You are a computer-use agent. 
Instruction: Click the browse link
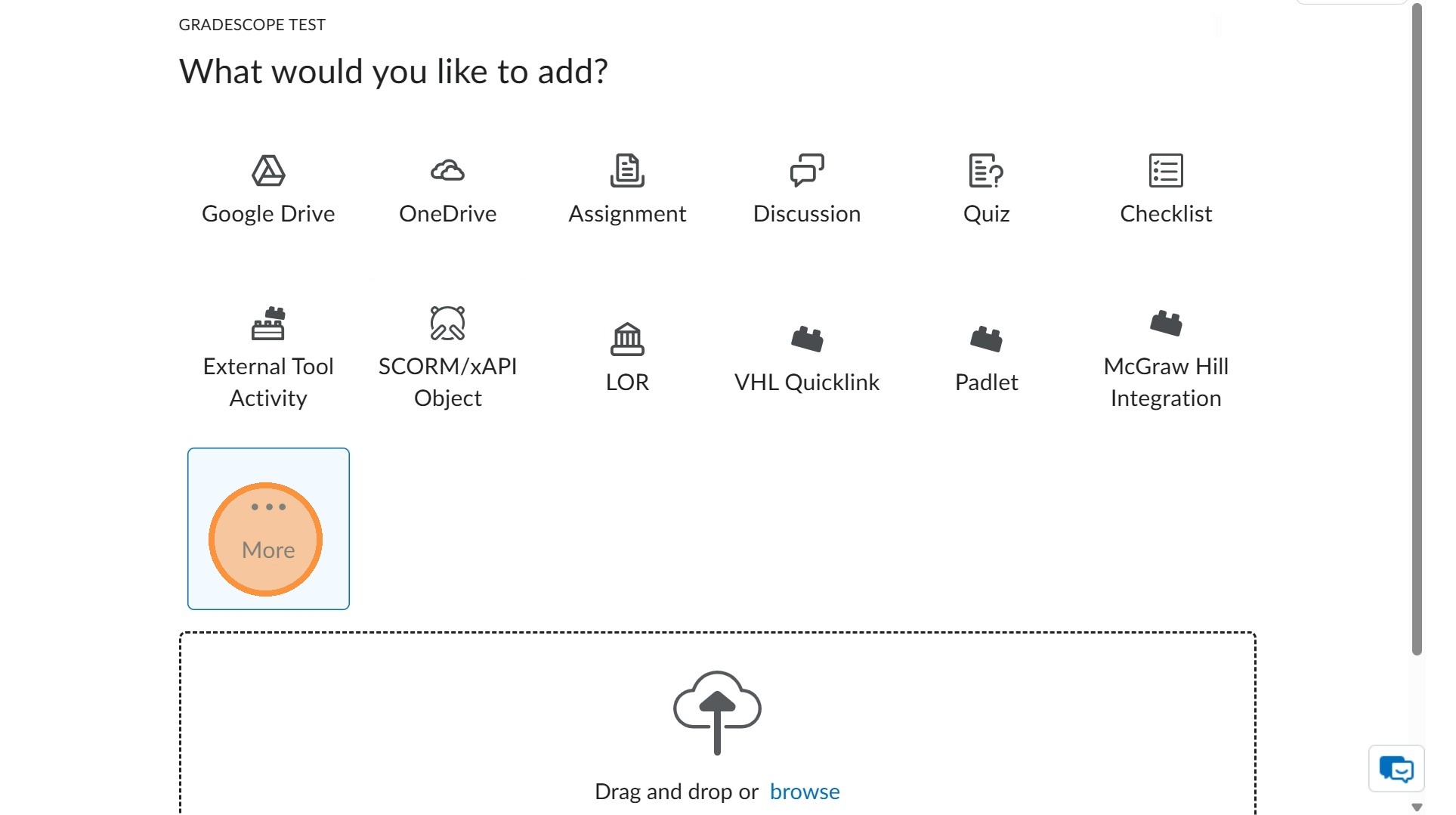[x=805, y=792]
